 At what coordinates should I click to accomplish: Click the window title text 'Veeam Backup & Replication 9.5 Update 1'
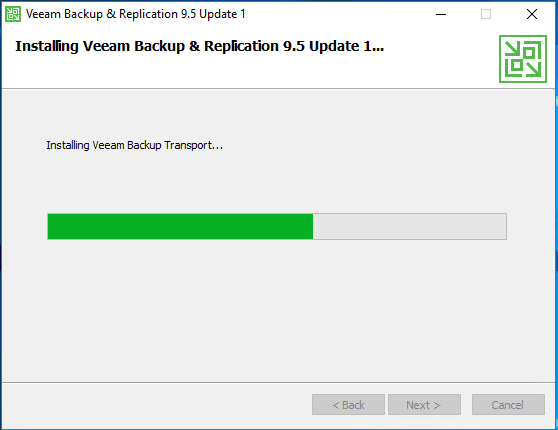pos(136,14)
